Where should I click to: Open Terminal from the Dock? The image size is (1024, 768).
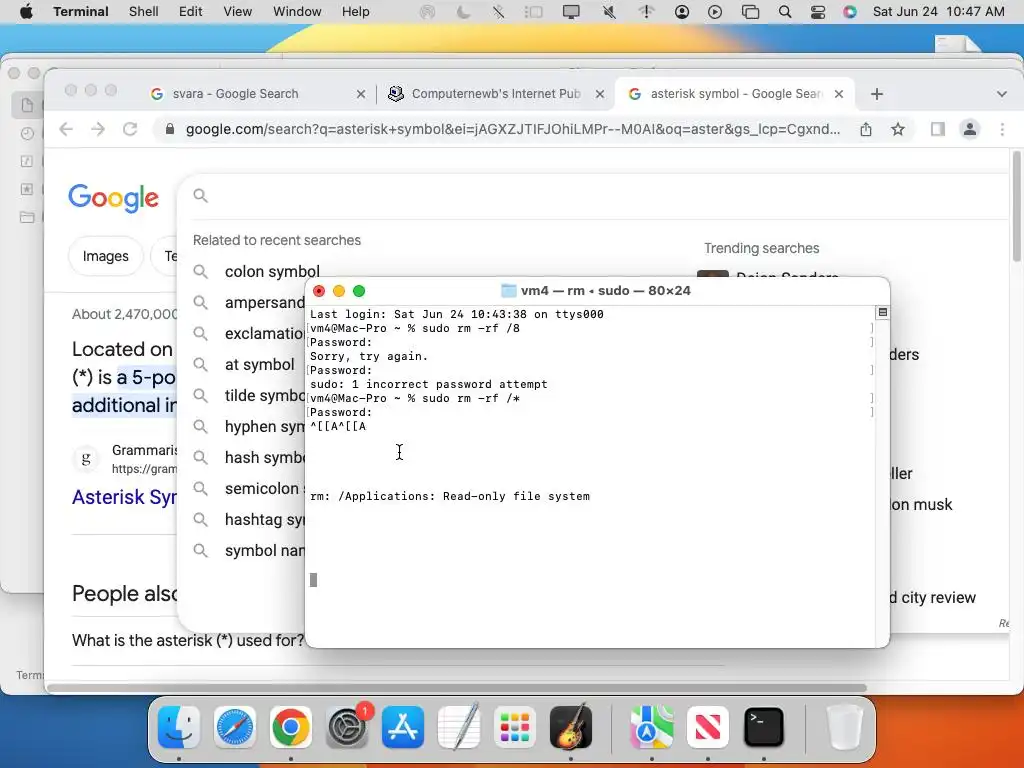click(x=763, y=726)
